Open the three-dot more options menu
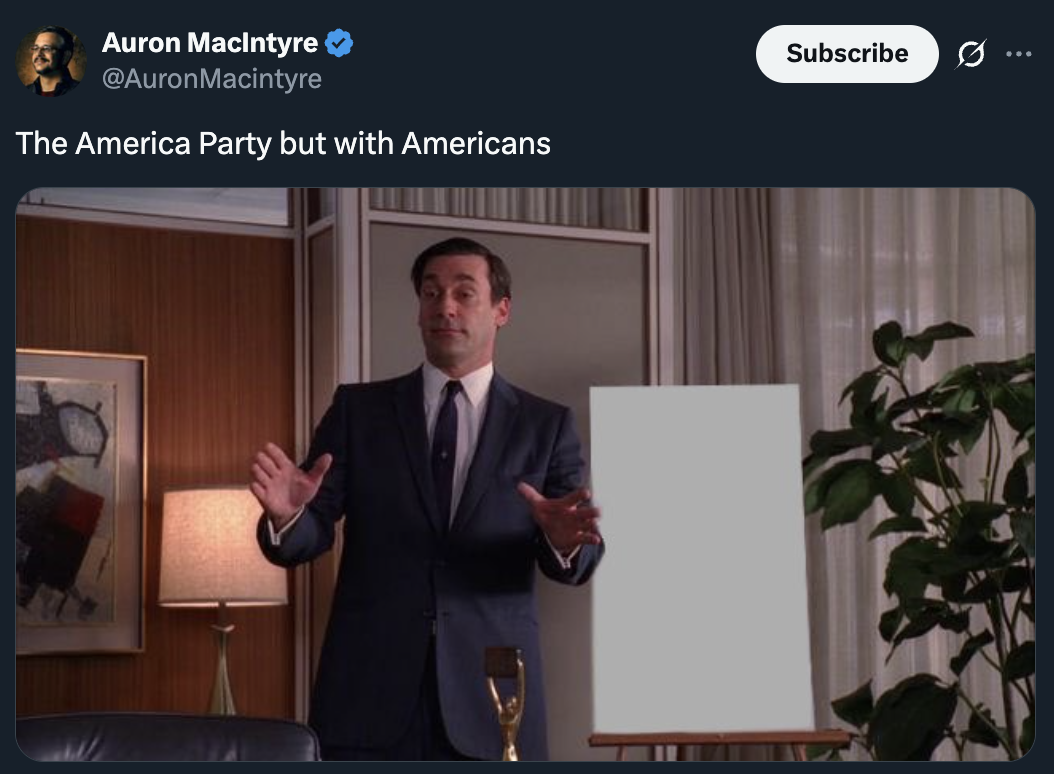The width and height of the screenshot is (1054, 774). pos(1018,54)
